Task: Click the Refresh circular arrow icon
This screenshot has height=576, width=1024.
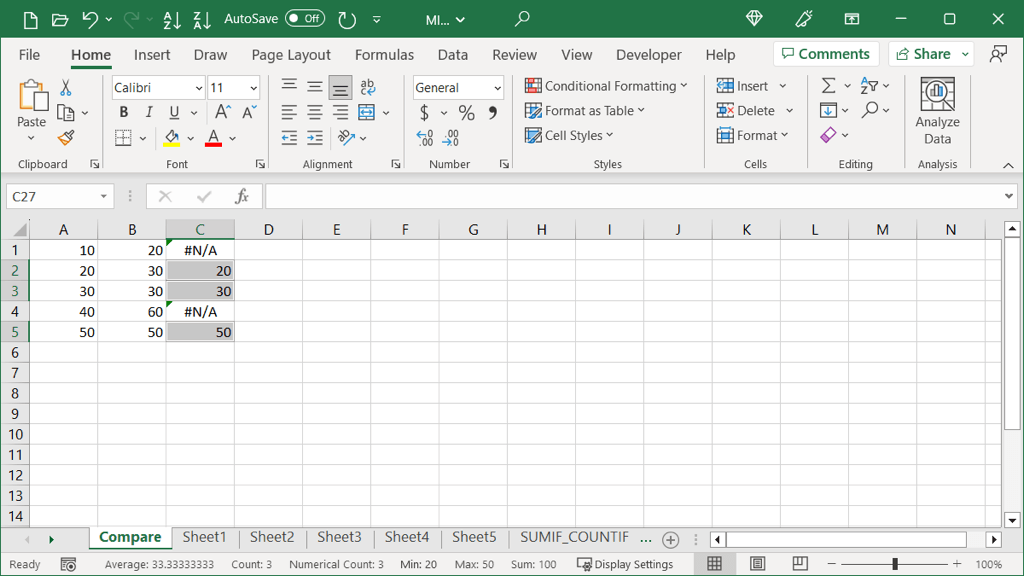Action: pos(347,20)
